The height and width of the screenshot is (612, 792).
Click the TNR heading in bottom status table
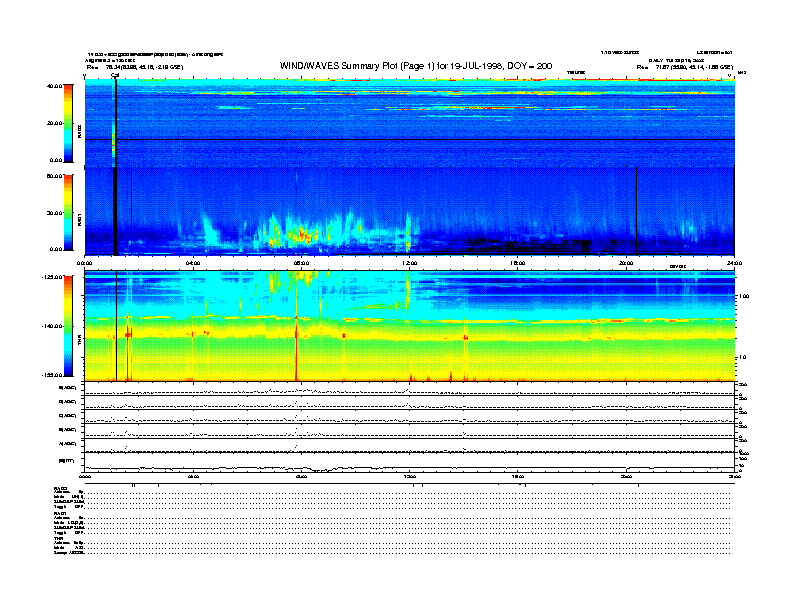tap(58, 538)
